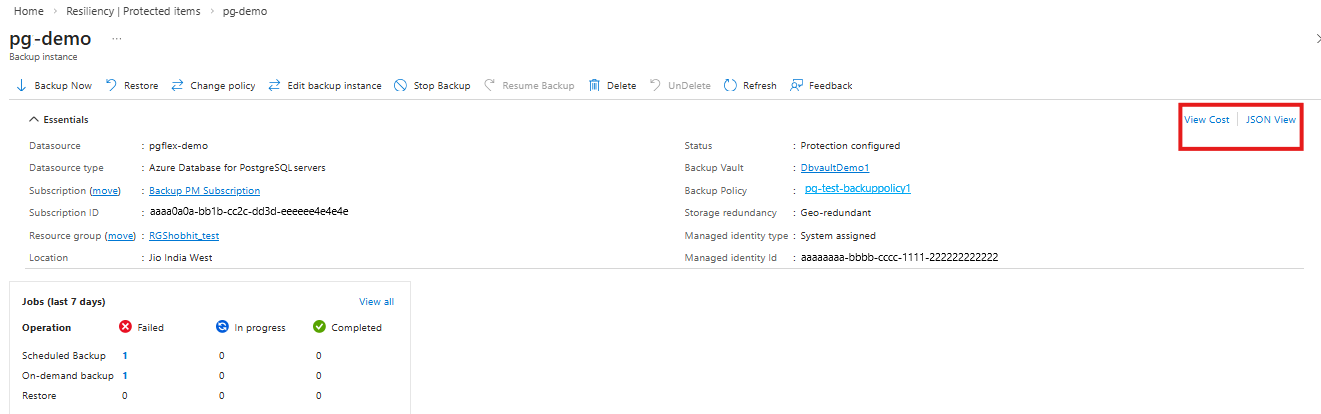The width and height of the screenshot is (1321, 414).
Task: Click the green Completed check icon
Action: pyautogui.click(x=319, y=327)
